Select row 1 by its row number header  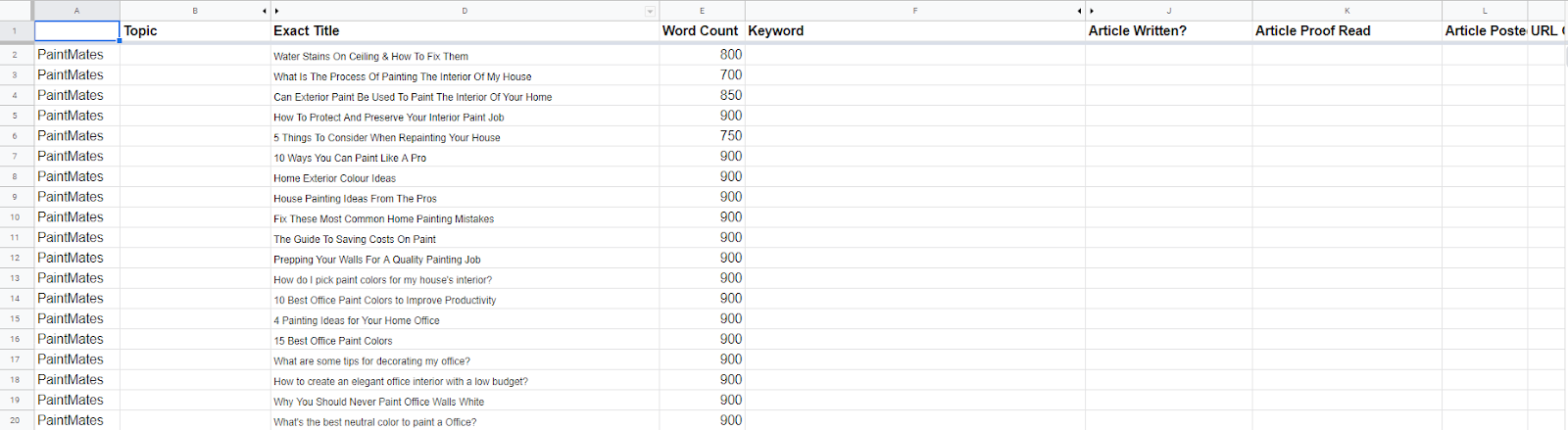[17, 31]
